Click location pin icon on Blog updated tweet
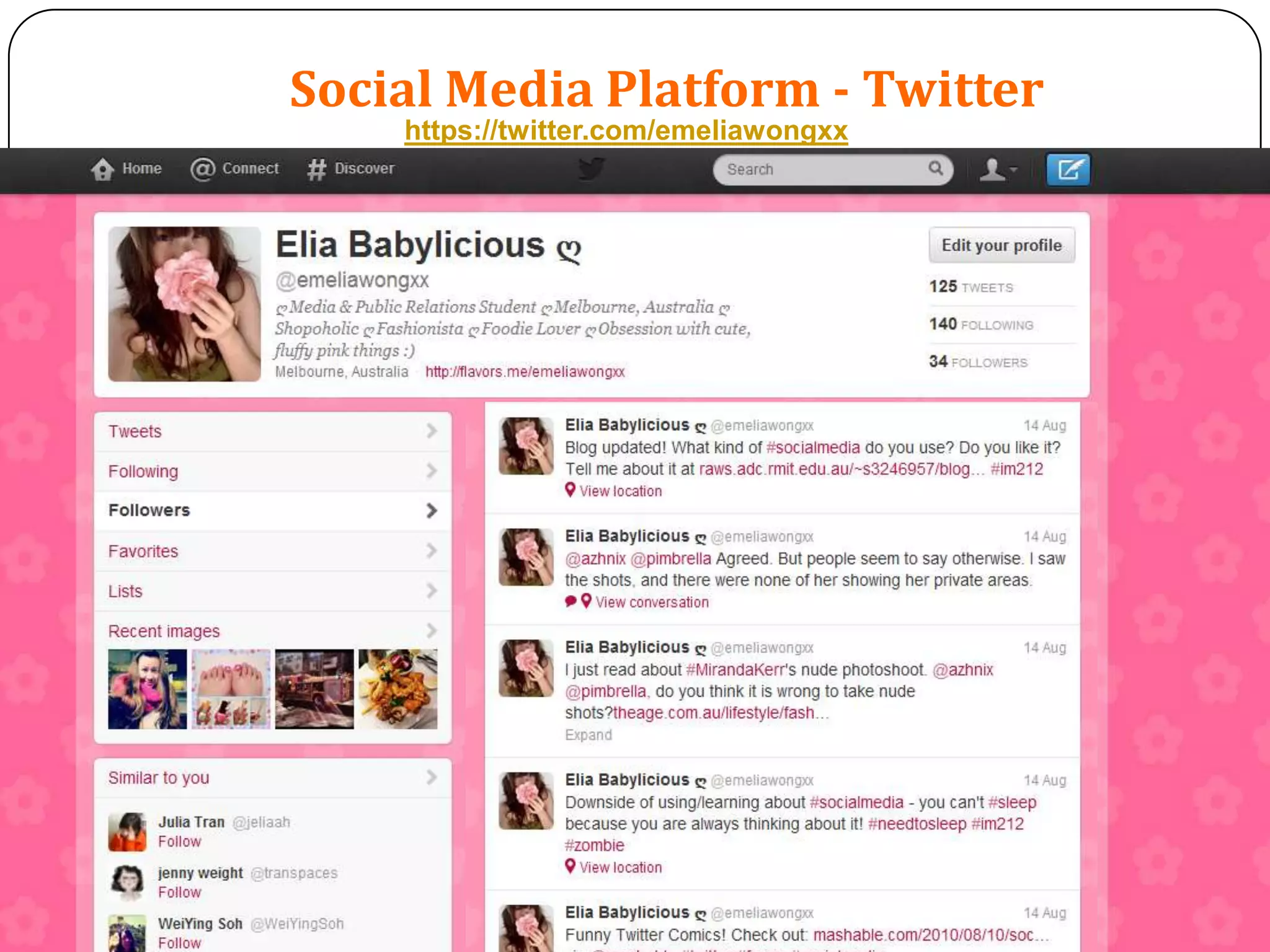Image resolution: width=1270 pixels, height=952 pixels. coord(571,490)
